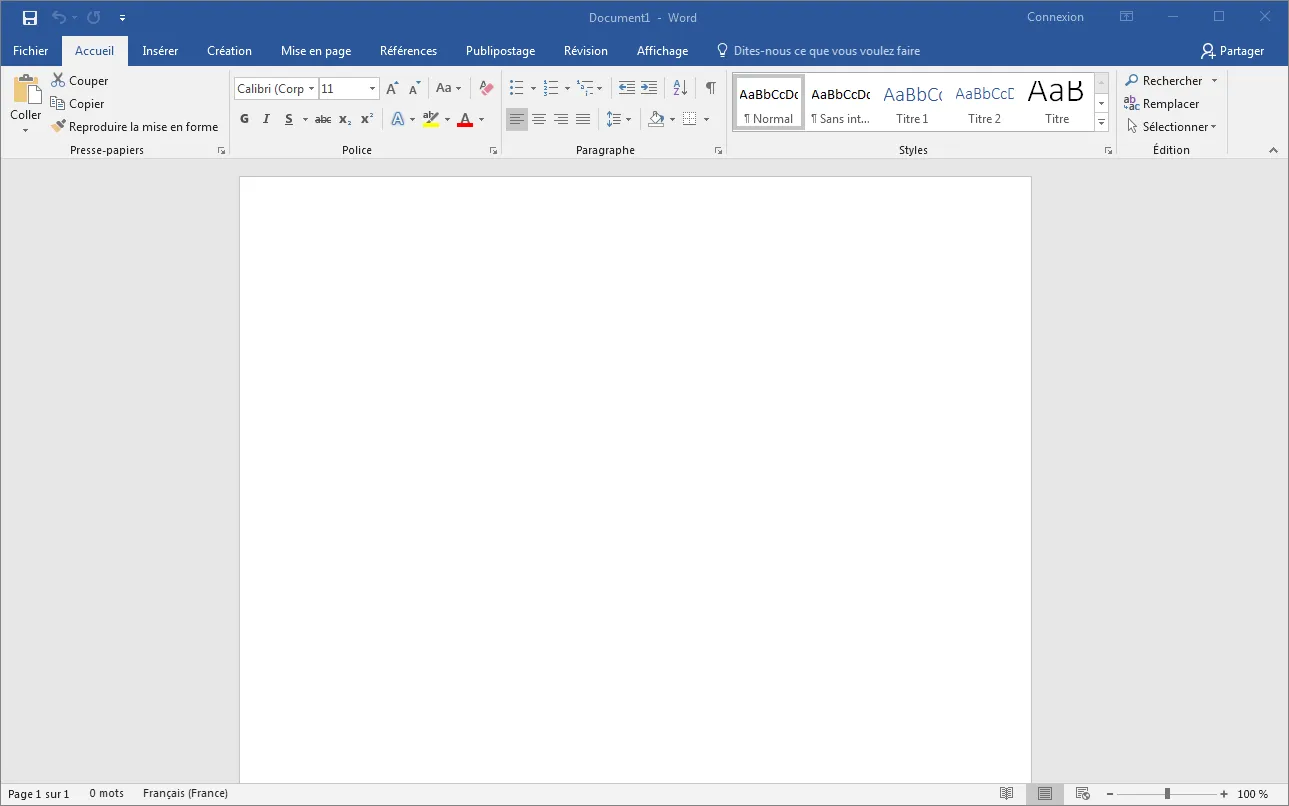The image size is (1289, 806).
Task: Click the text highlight yellow color button
Action: click(431, 119)
